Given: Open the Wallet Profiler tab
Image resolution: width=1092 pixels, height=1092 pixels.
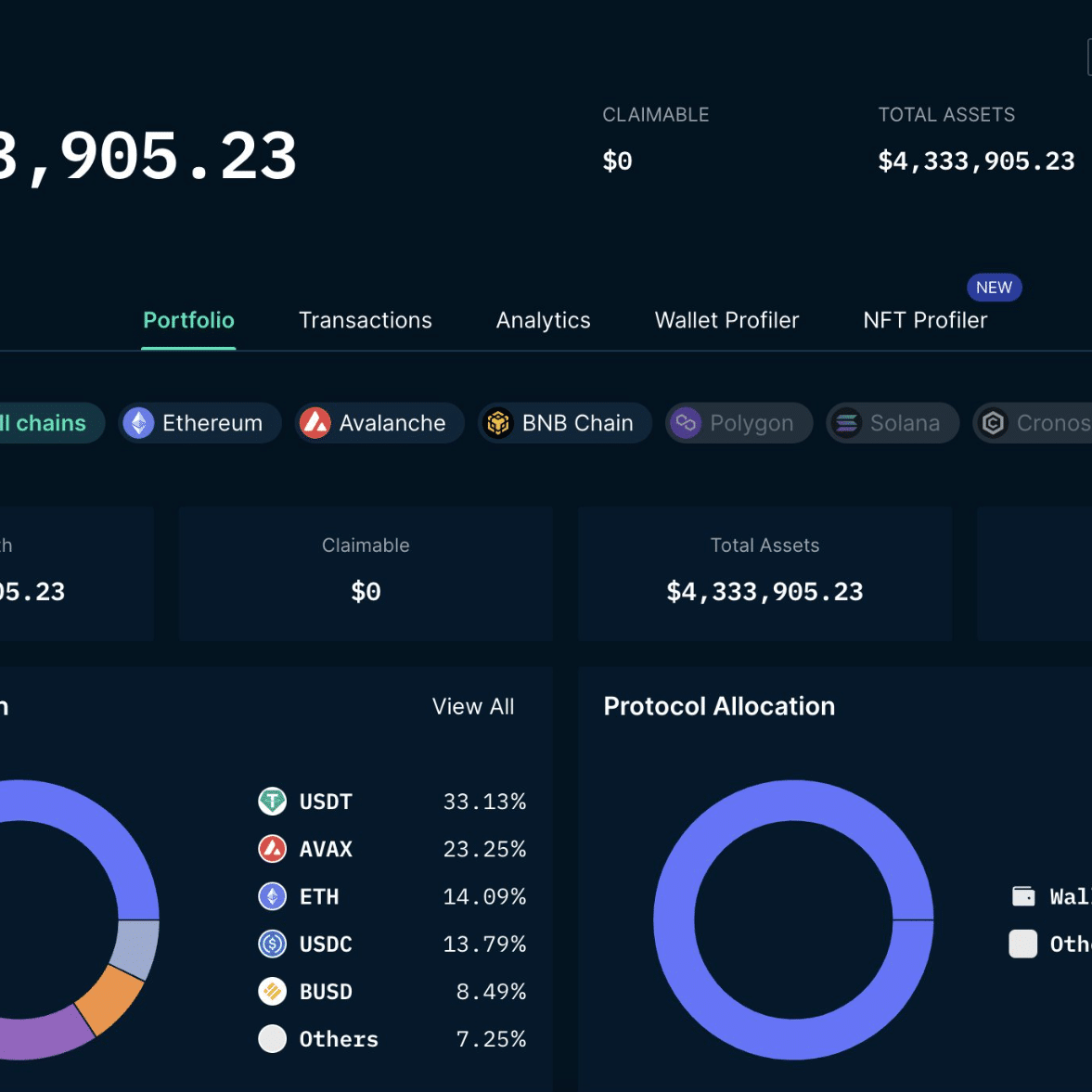Looking at the screenshot, I should point(726,320).
